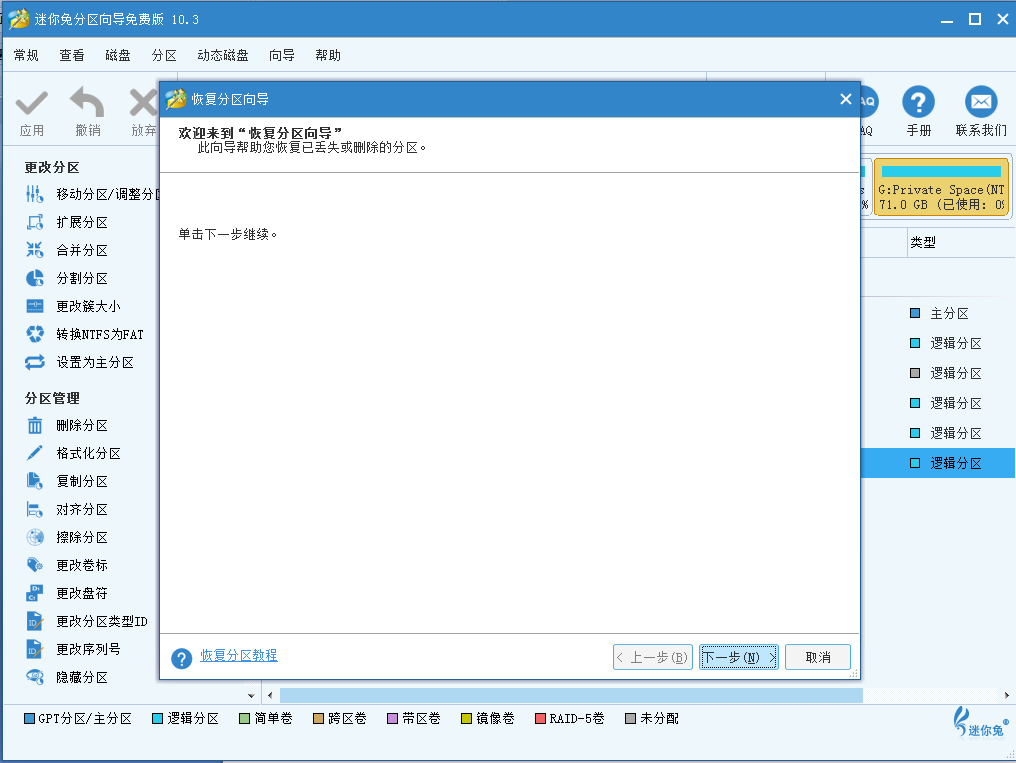Open the Disk (磁盘) menu
The image size is (1016, 763).
118,56
